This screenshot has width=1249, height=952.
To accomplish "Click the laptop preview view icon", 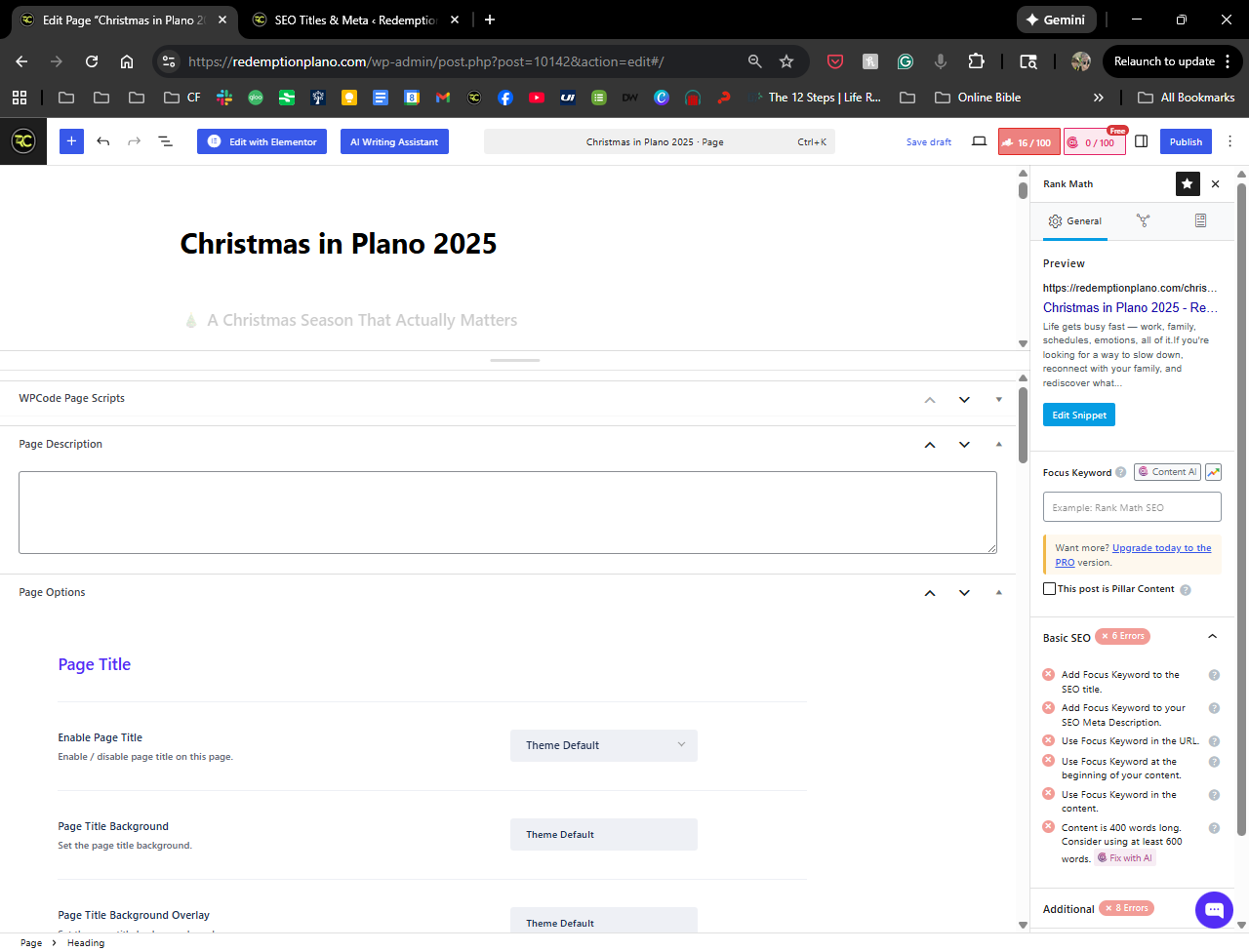I will click(979, 141).
